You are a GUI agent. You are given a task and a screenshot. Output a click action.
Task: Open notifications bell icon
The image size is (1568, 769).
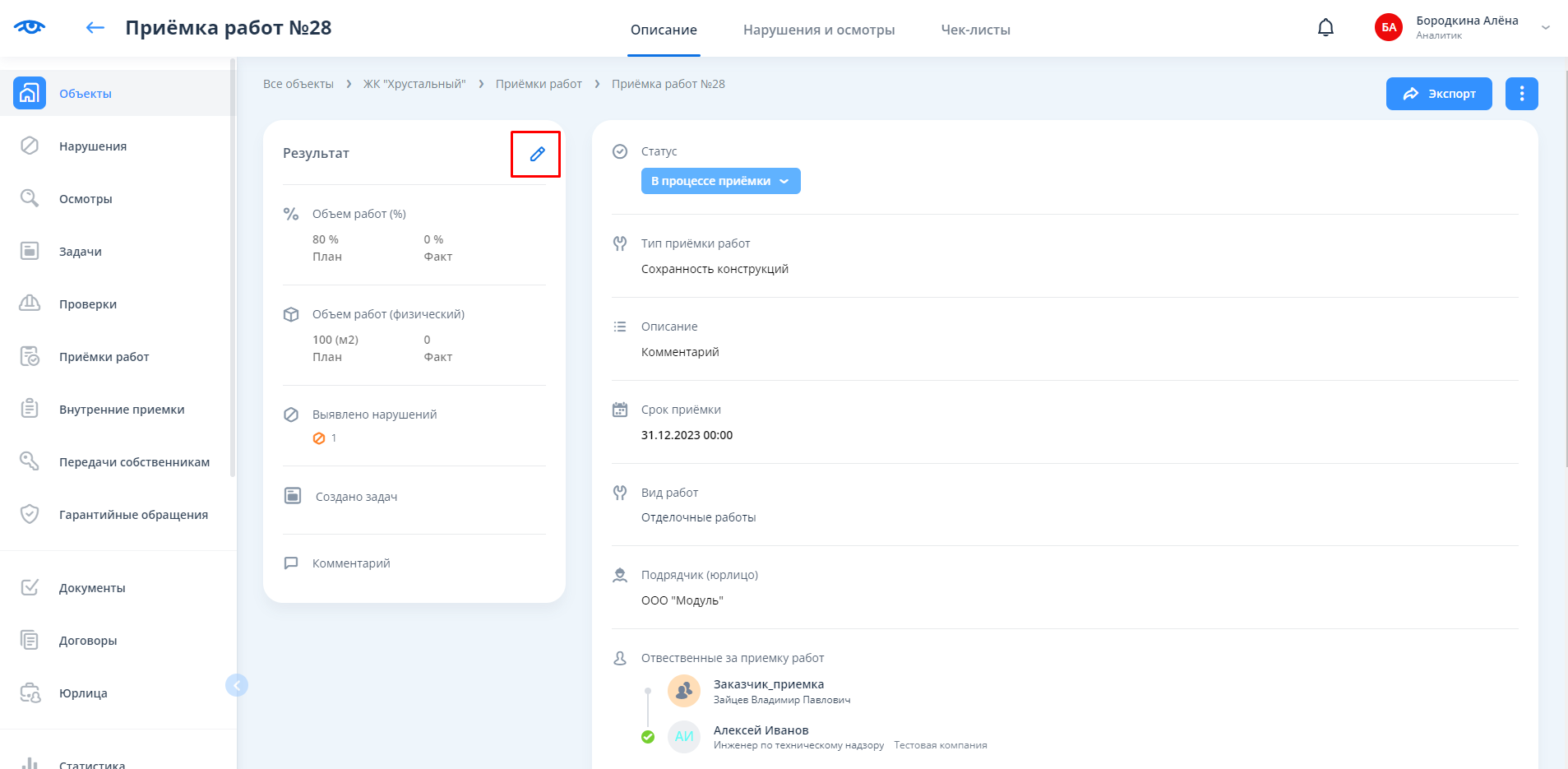click(x=1325, y=28)
